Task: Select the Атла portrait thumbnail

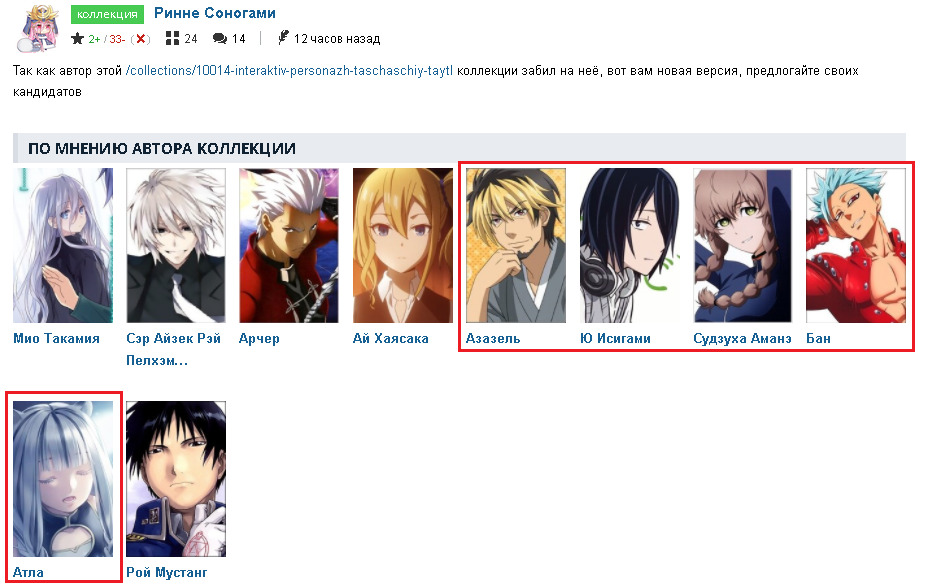Action: (x=63, y=479)
